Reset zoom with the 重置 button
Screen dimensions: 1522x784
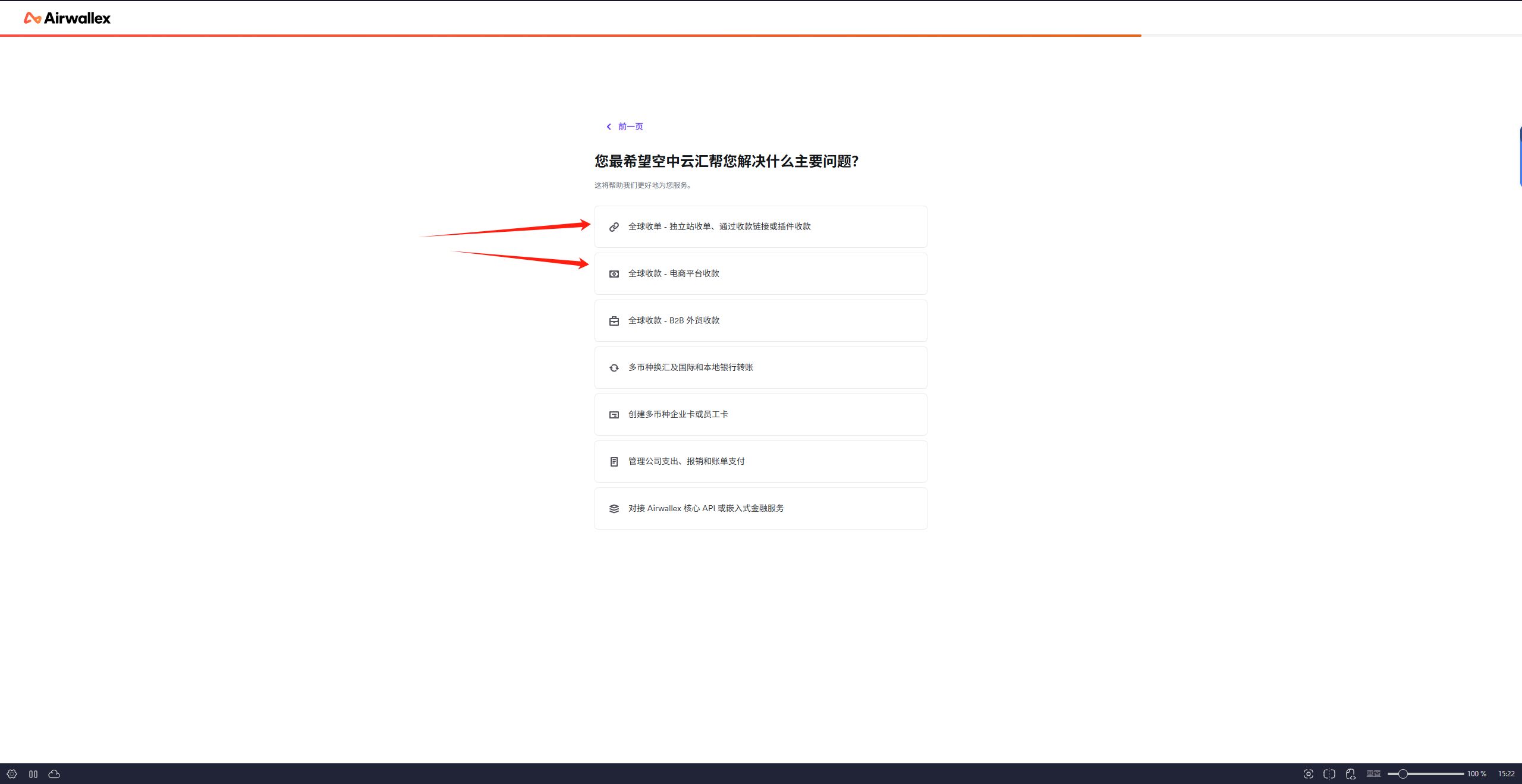tap(1373, 774)
